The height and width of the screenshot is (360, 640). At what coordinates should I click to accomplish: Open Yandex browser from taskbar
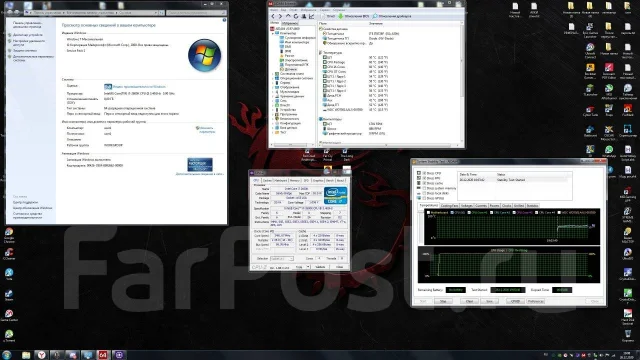(41, 355)
